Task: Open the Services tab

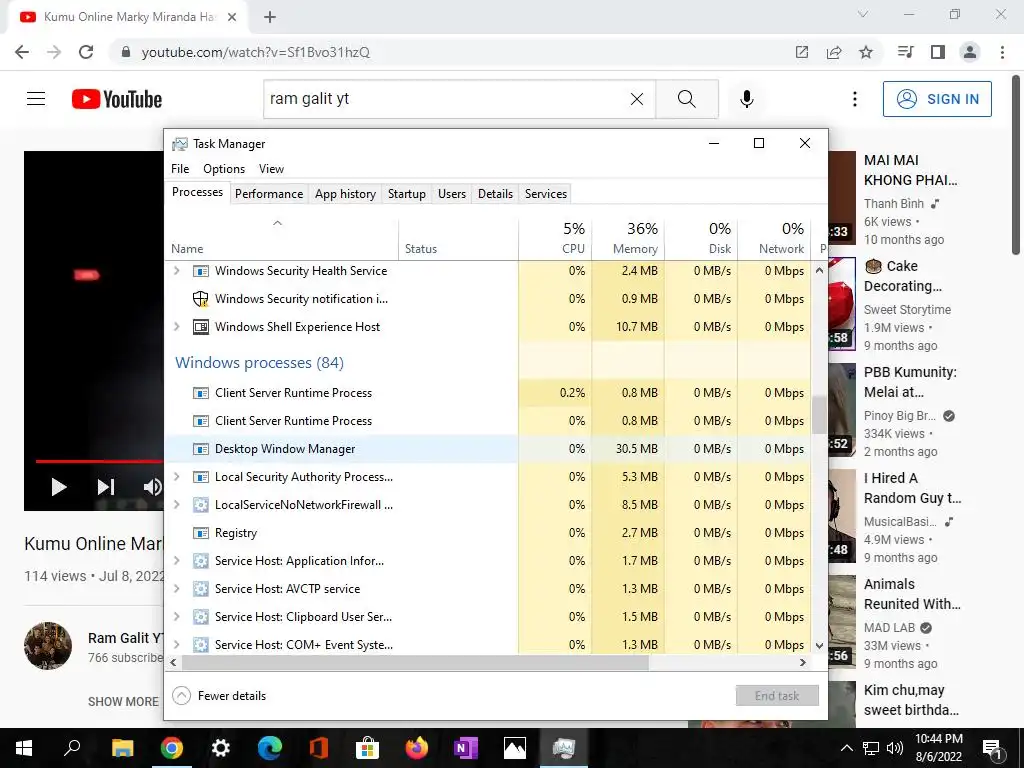Action: 545,194
